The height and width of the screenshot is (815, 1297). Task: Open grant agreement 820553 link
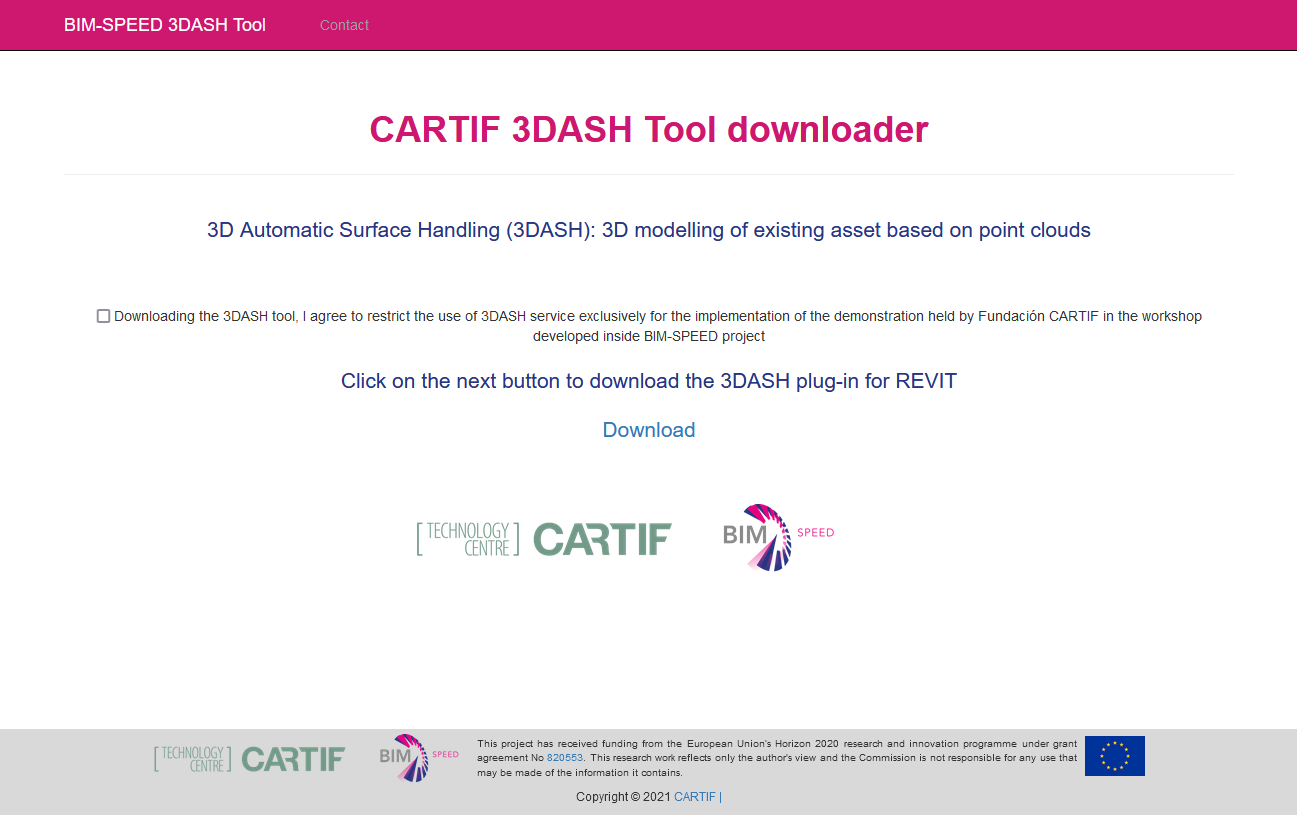(565, 758)
